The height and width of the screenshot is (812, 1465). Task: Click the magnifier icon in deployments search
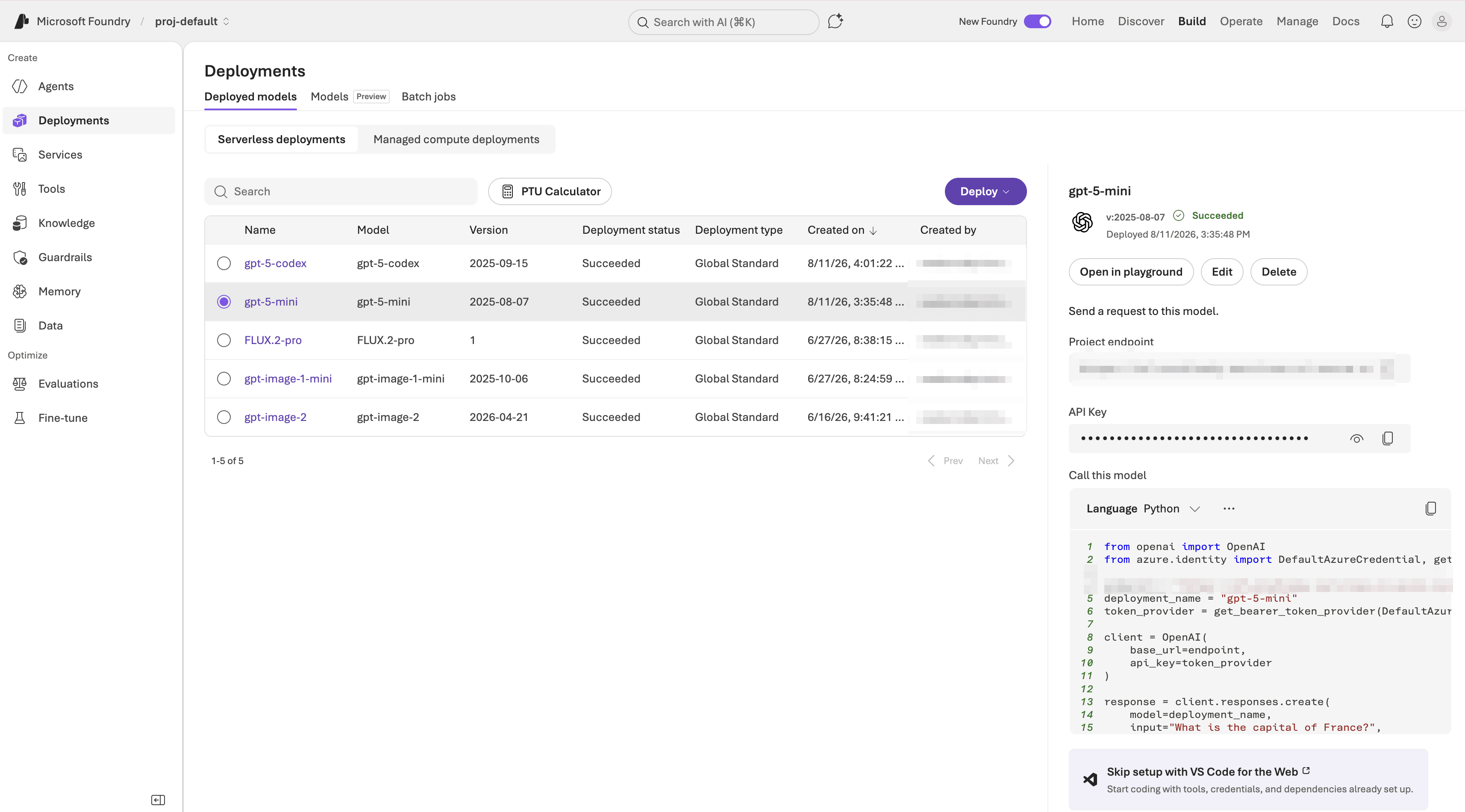click(221, 191)
